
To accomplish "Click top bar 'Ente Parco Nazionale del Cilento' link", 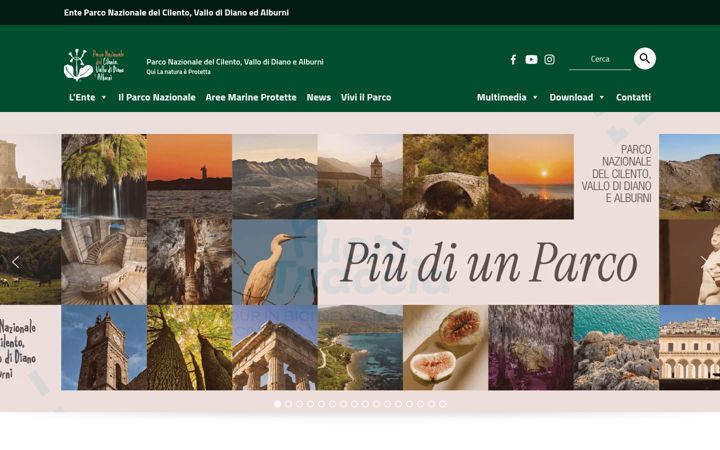I will (x=176, y=12).
